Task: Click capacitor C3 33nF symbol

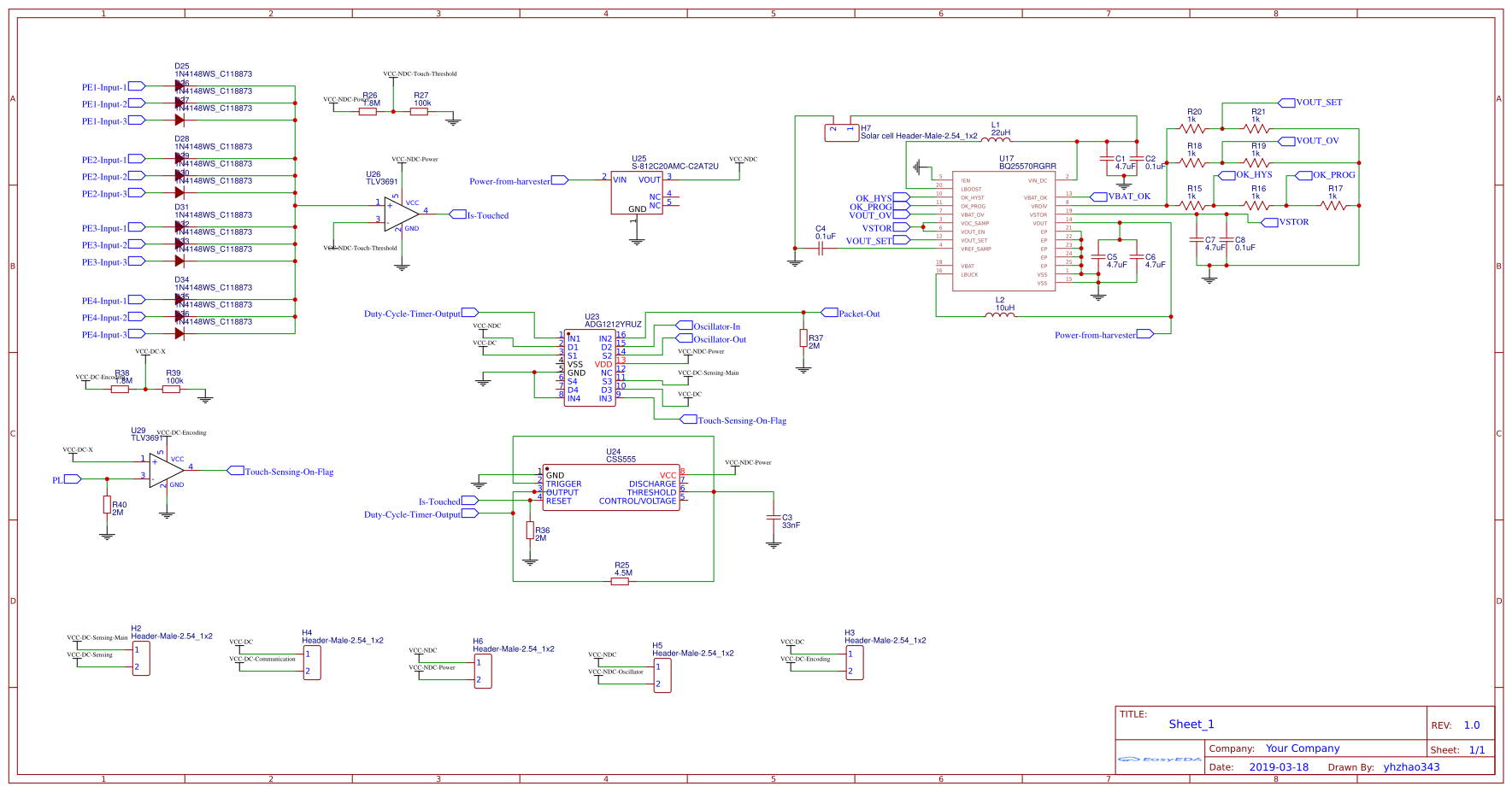Action: (x=774, y=517)
